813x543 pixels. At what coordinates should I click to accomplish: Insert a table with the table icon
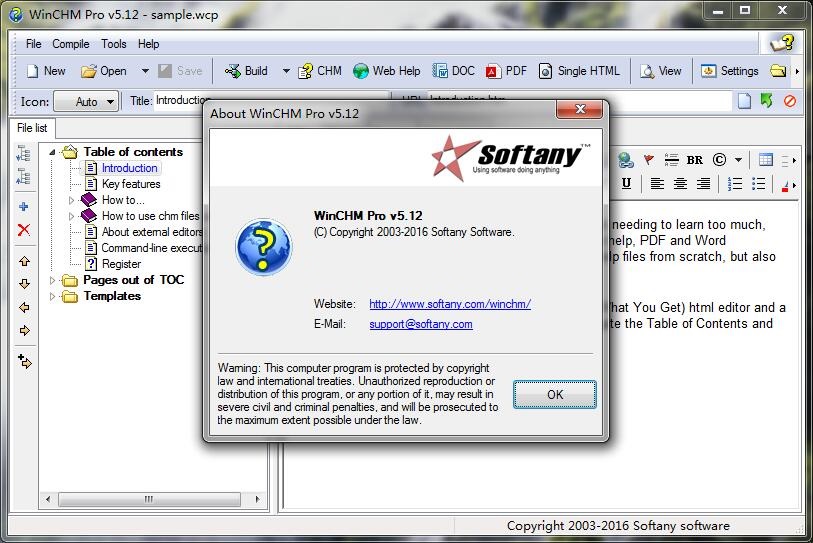click(x=766, y=160)
